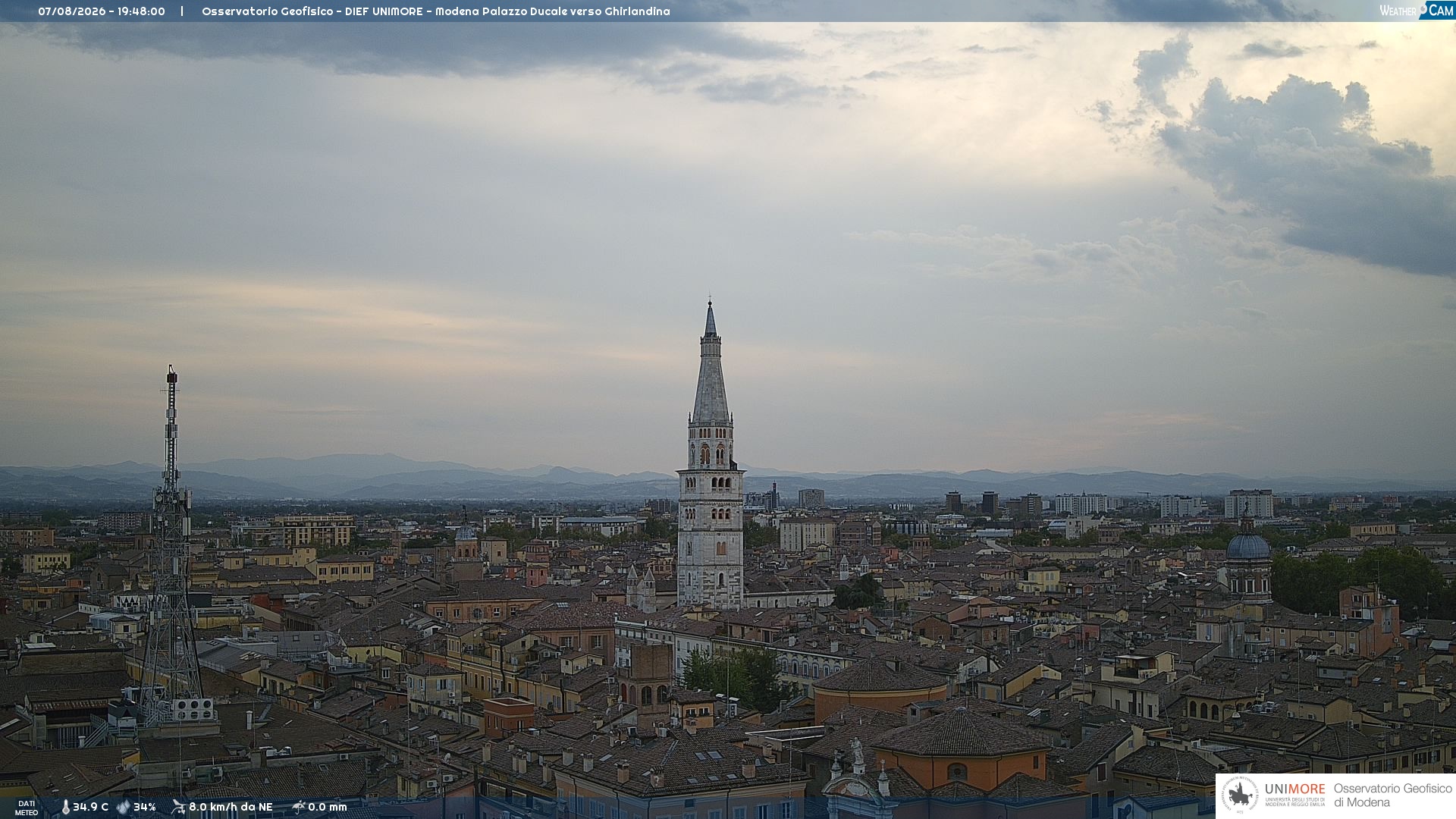Click the 8.0 km/h da NE wind reading
1456x819 pixels.
pyautogui.click(x=231, y=807)
